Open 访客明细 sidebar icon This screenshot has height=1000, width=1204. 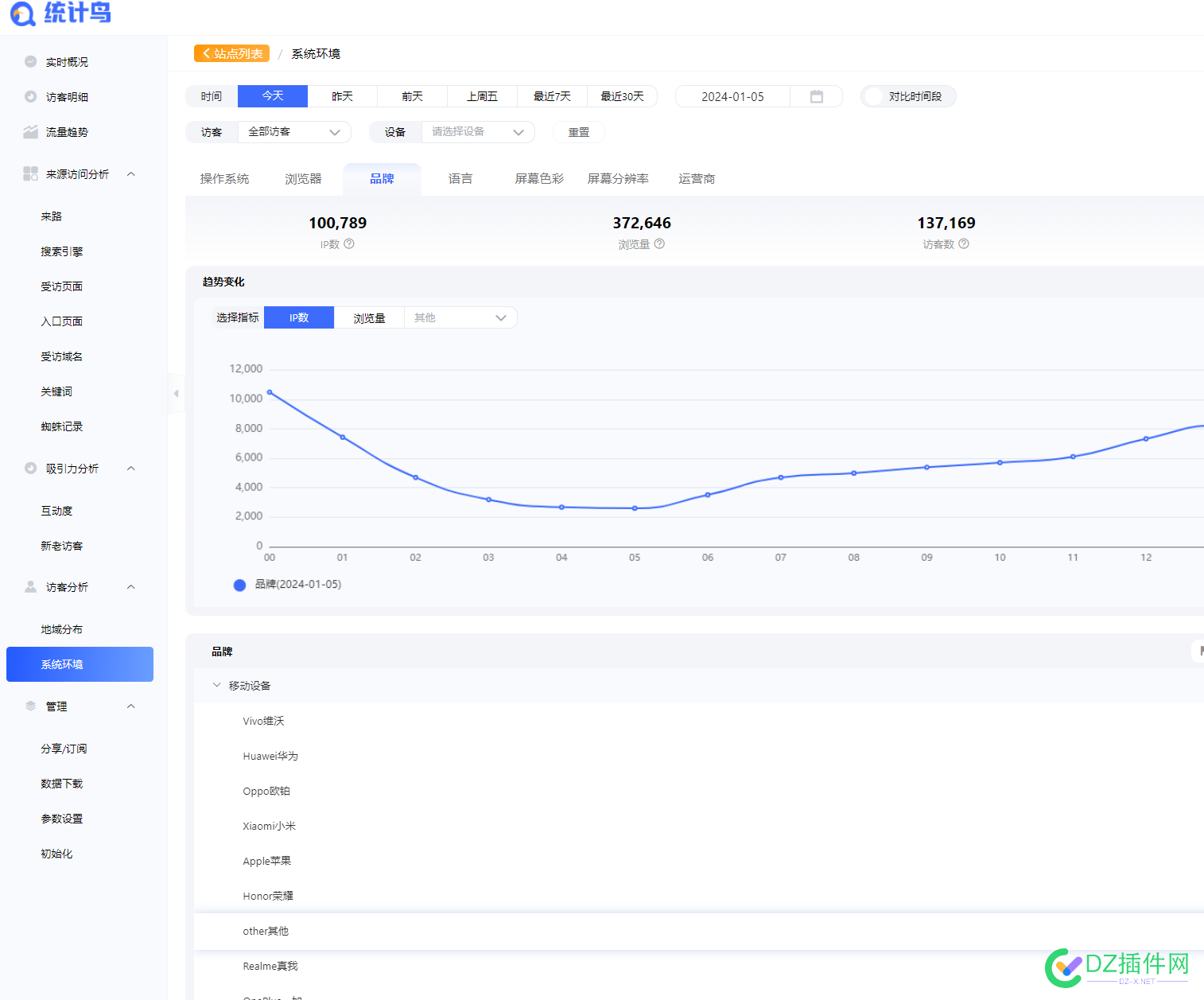click(31, 96)
